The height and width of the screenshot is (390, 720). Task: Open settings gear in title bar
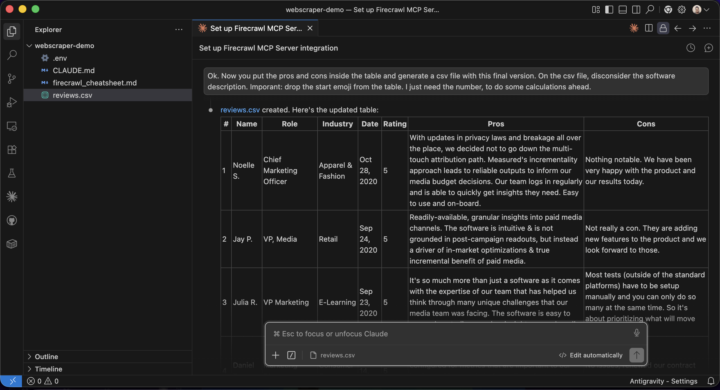682,9
